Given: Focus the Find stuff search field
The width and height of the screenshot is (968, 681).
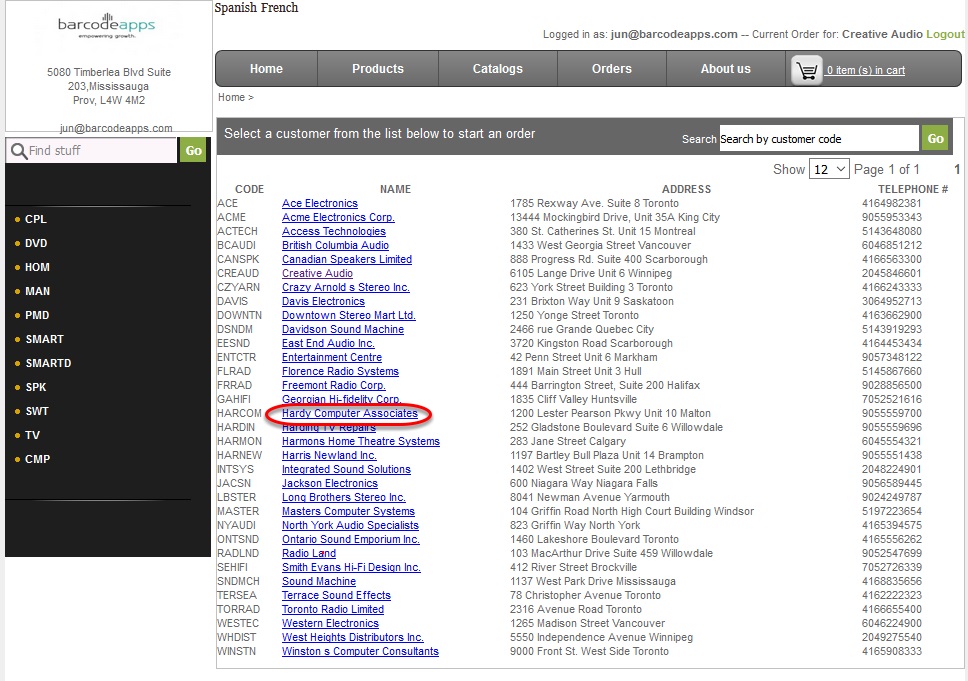Looking at the screenshot, I should point(91,150).
